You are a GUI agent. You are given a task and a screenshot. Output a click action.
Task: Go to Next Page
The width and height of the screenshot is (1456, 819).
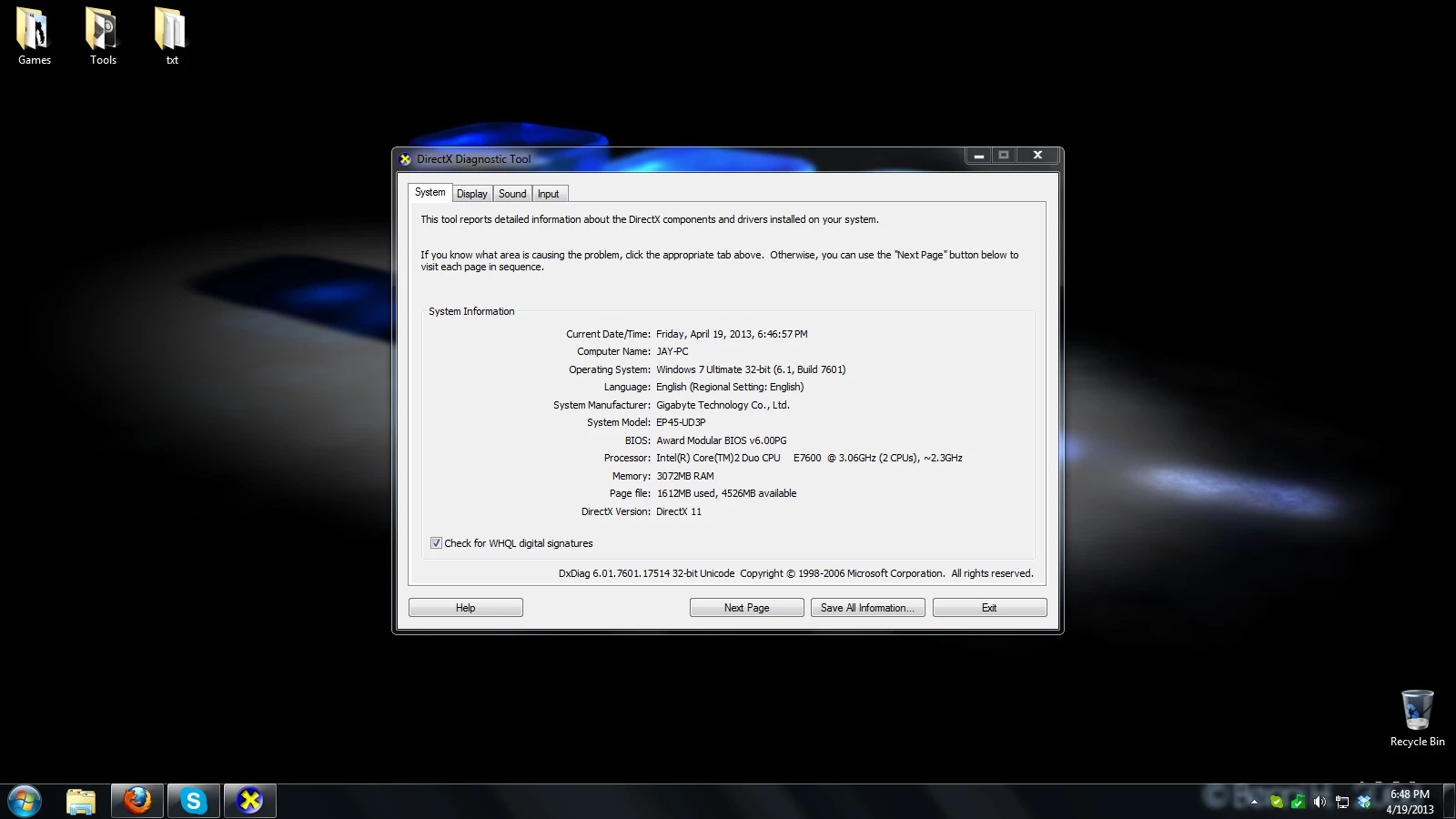746,608
